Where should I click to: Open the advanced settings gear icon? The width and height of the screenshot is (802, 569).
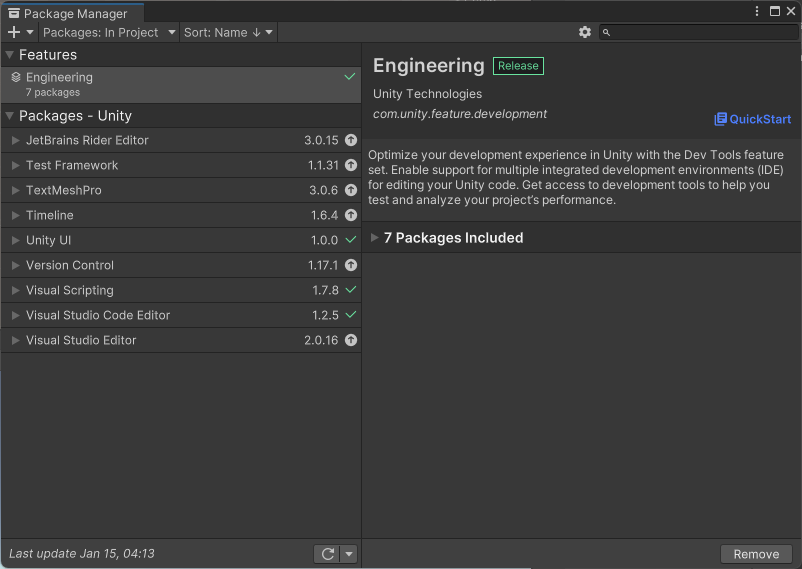point(585,33)
